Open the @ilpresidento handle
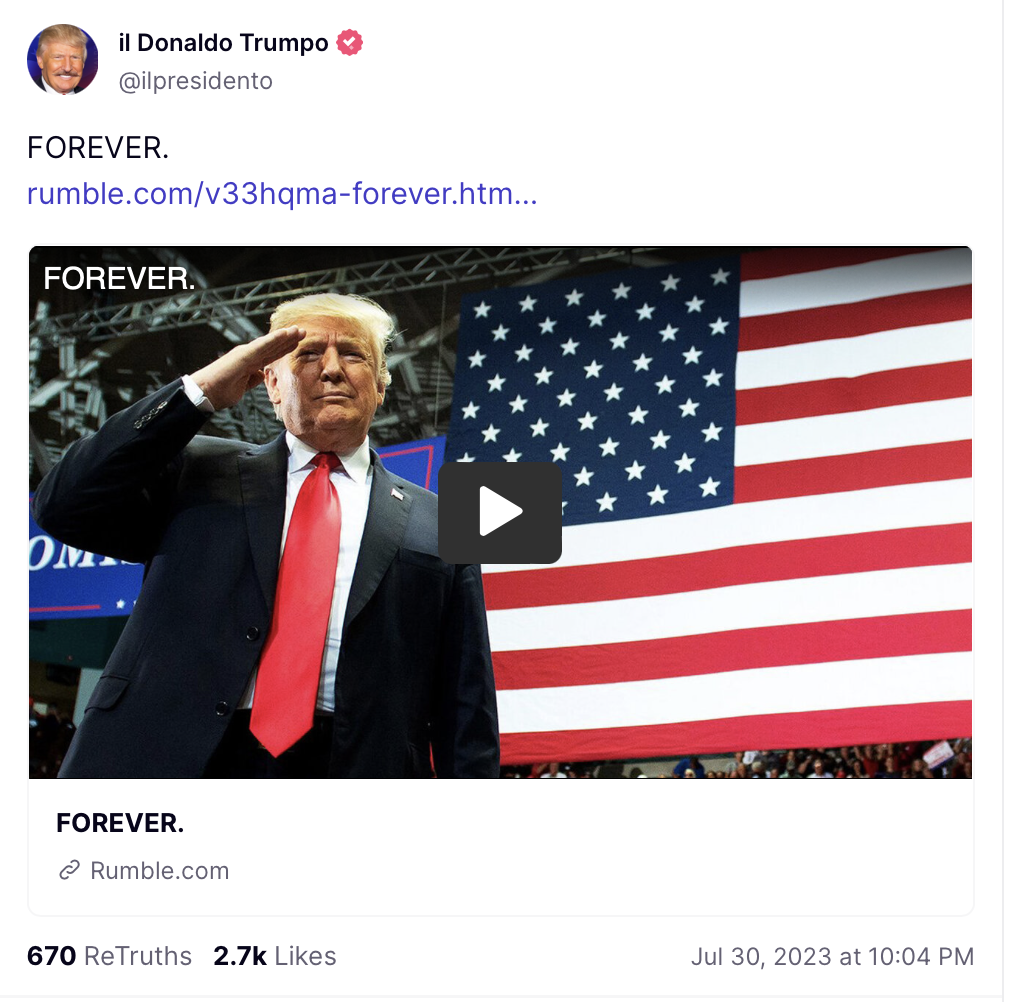The height and width of the screenshot is (1002, 1016). point(195,81)
